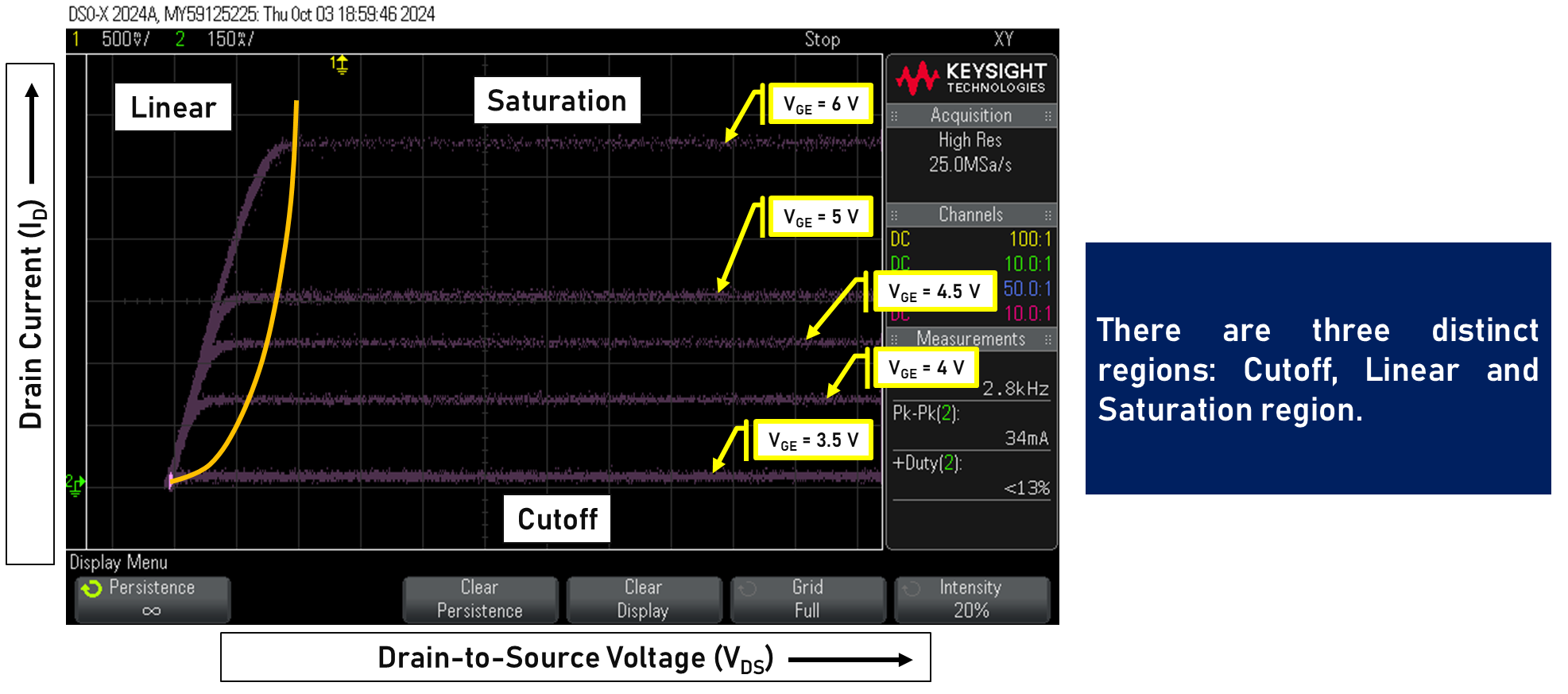
Task: Click the XY mode indicator
Action: (1004, 39)
